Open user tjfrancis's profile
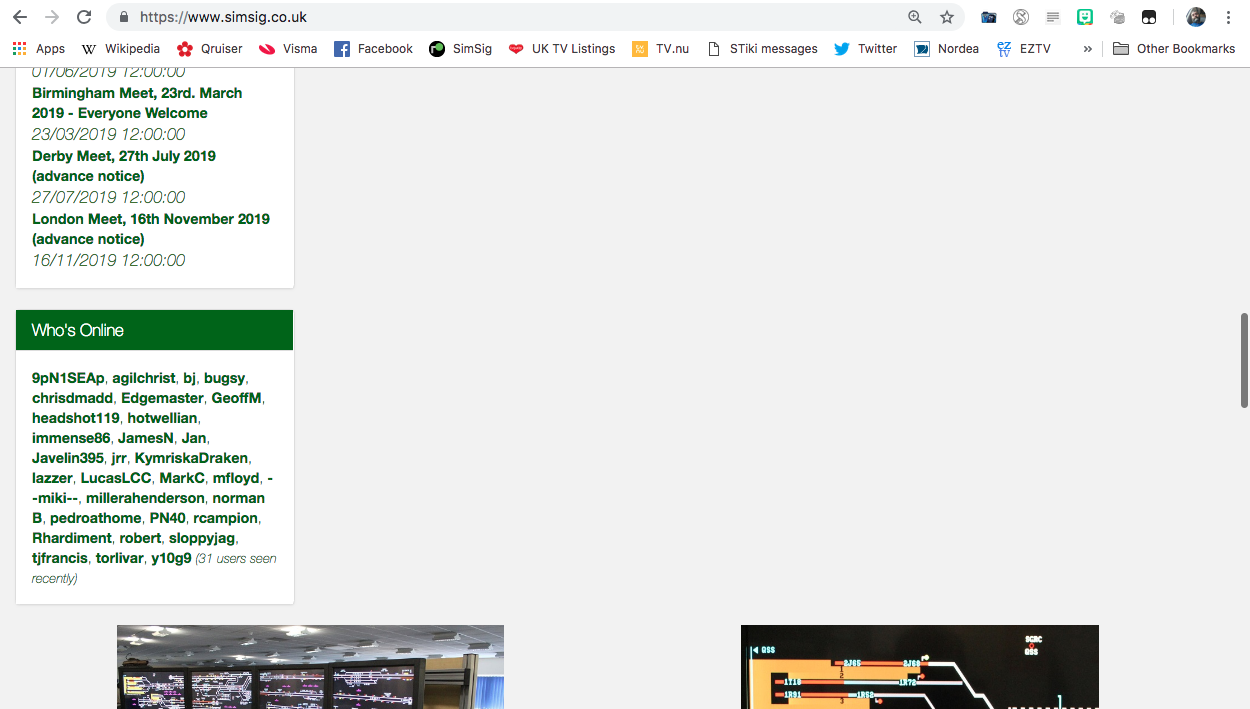Screen dimensions: 1250x709 [x=60, y=558]
